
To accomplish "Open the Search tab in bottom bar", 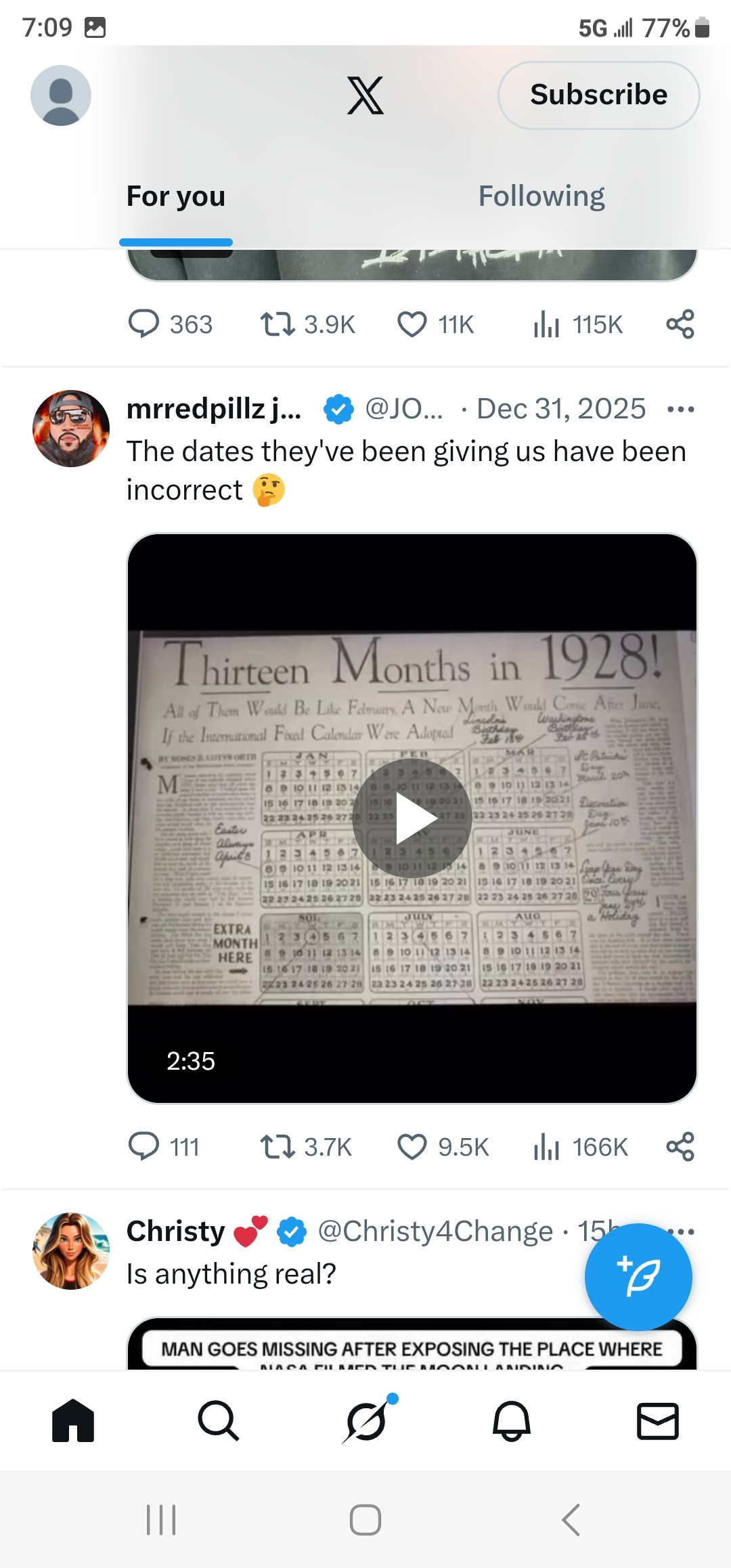I will click(218, 1420).
